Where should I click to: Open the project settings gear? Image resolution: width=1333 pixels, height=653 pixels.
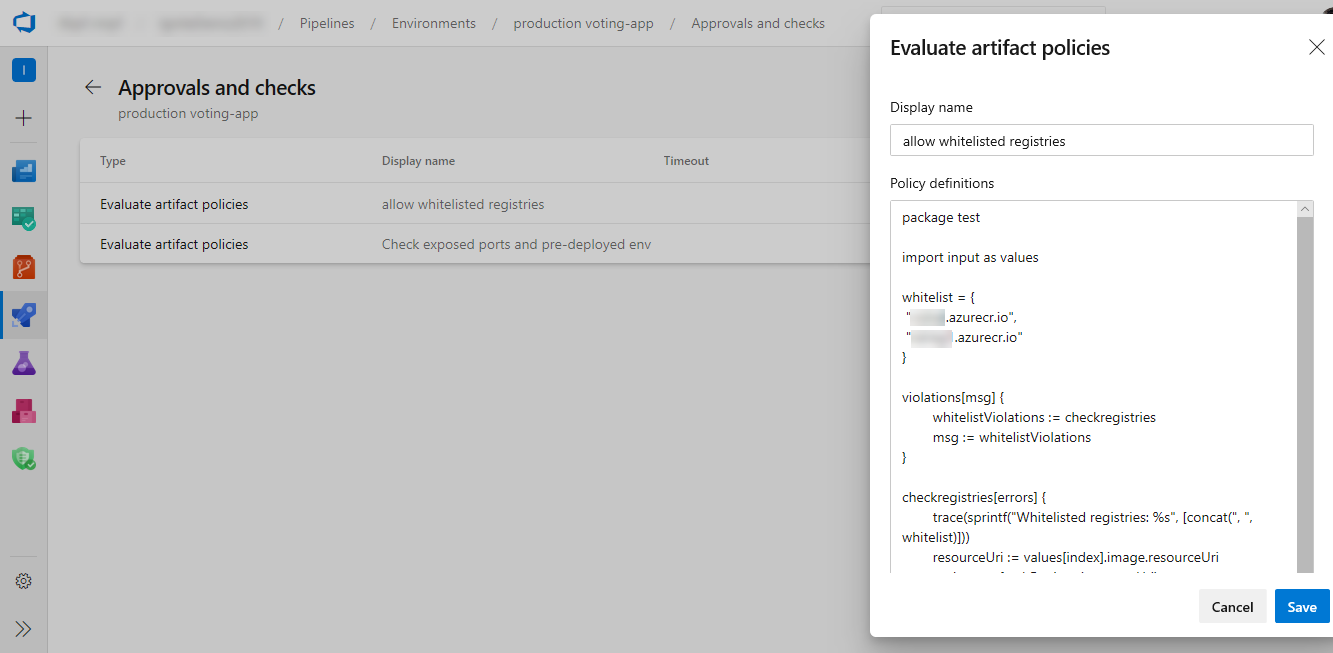[x=23, y=580]
